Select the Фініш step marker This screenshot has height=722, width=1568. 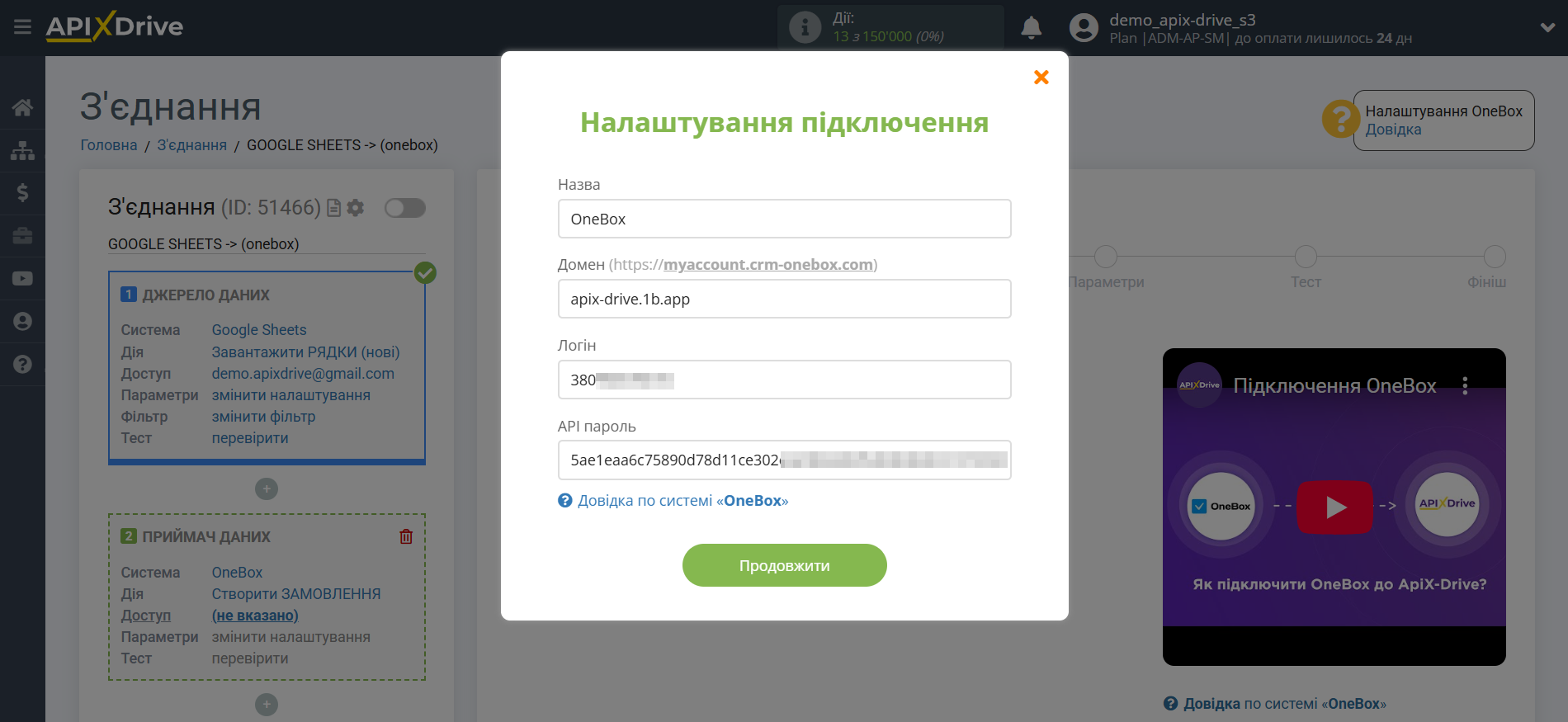pyautogui.click(x=1495, y=257)
